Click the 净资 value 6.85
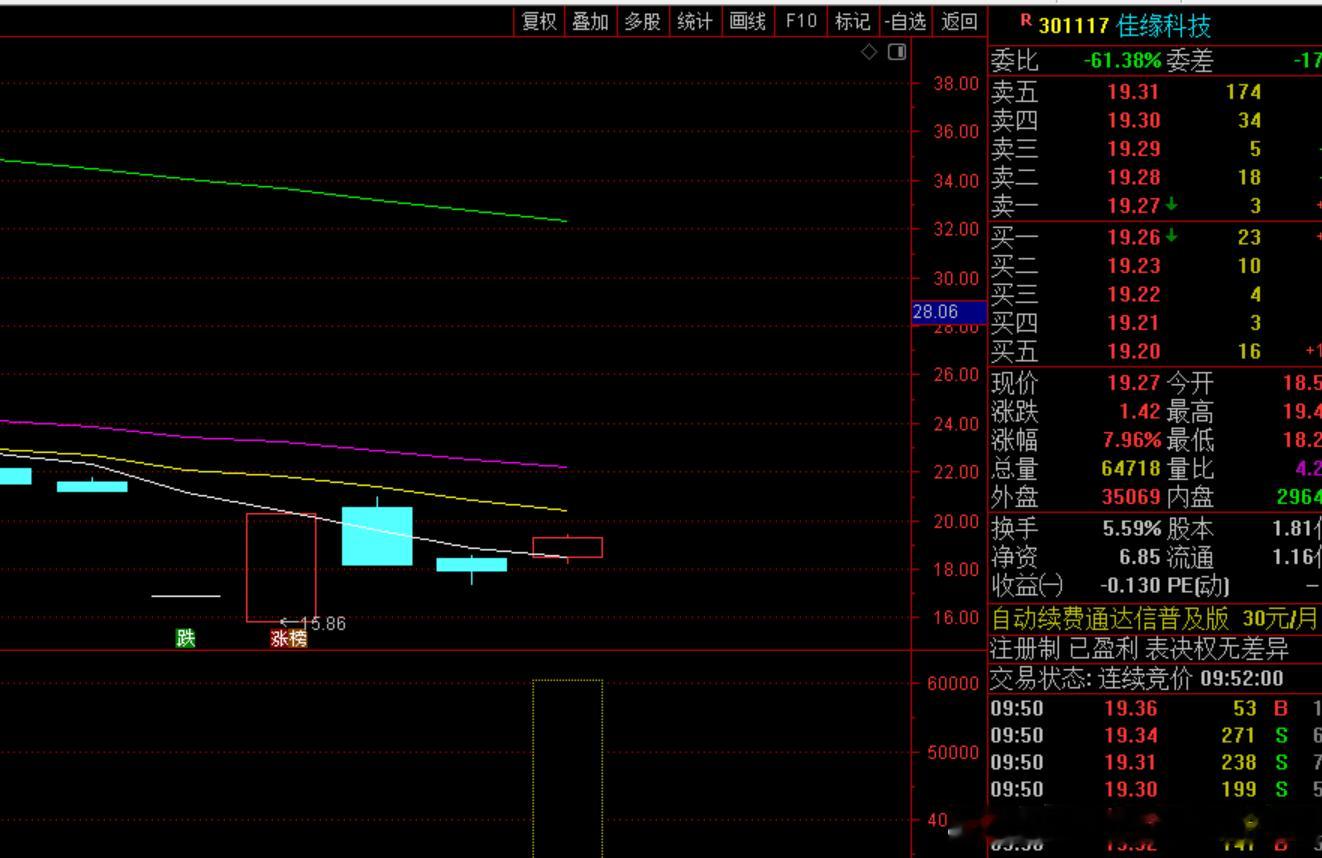This screenshot has height=858, width=1322. tap(1140, 556)
